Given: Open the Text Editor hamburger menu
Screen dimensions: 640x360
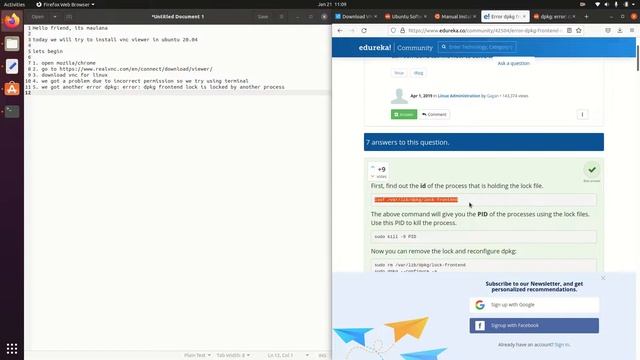Looking at the screenshot, I should tap(281, 17).
